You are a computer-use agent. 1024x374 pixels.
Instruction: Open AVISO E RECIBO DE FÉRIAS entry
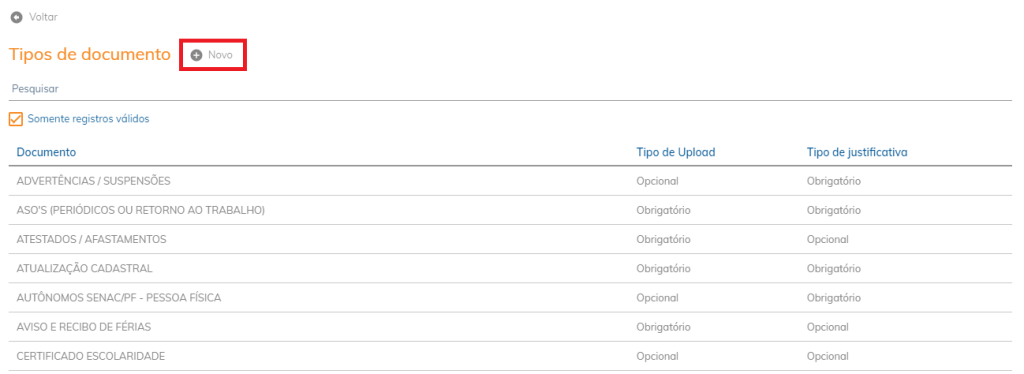coord(511,327)
